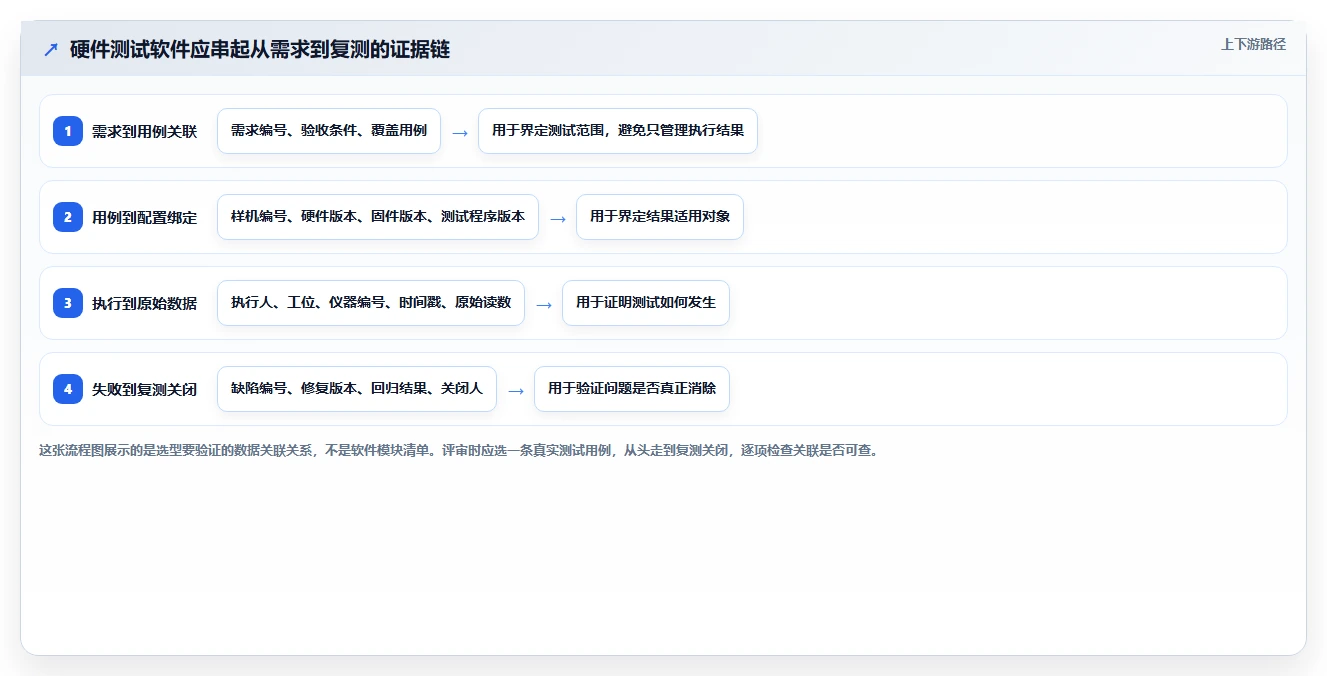Viewport: 1327px width, 676px height.
Task: Select the 用于界定结果适用对象 box
Action: coord(660,217)
